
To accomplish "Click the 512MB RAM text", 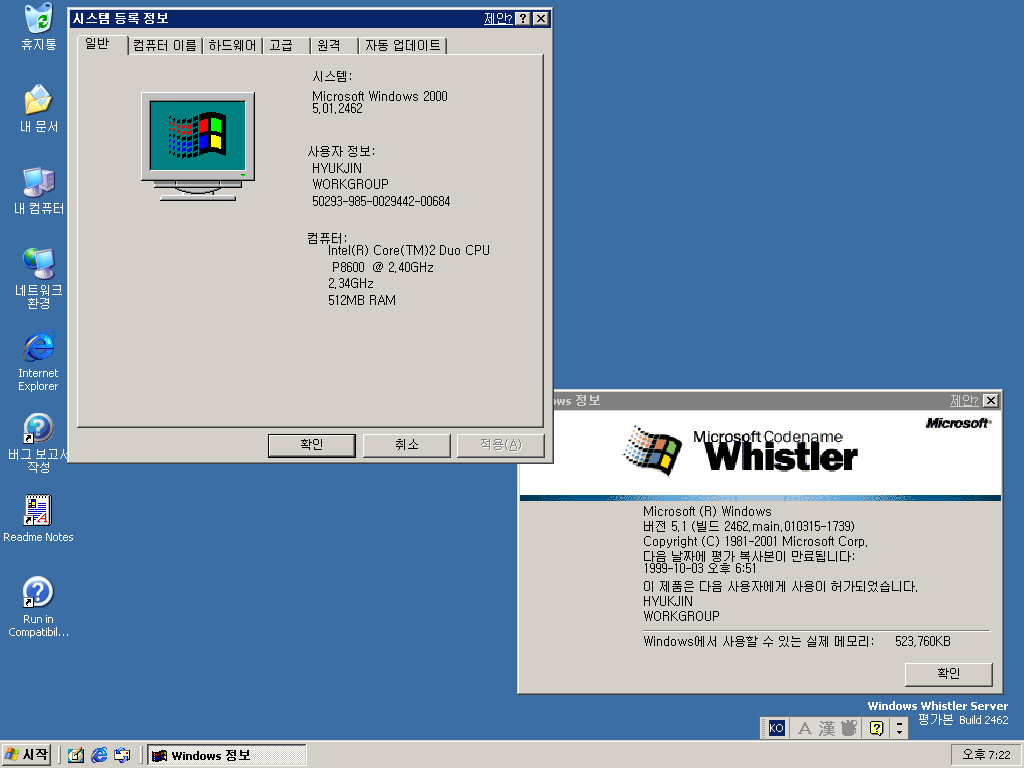I will (x=362, y=300).
